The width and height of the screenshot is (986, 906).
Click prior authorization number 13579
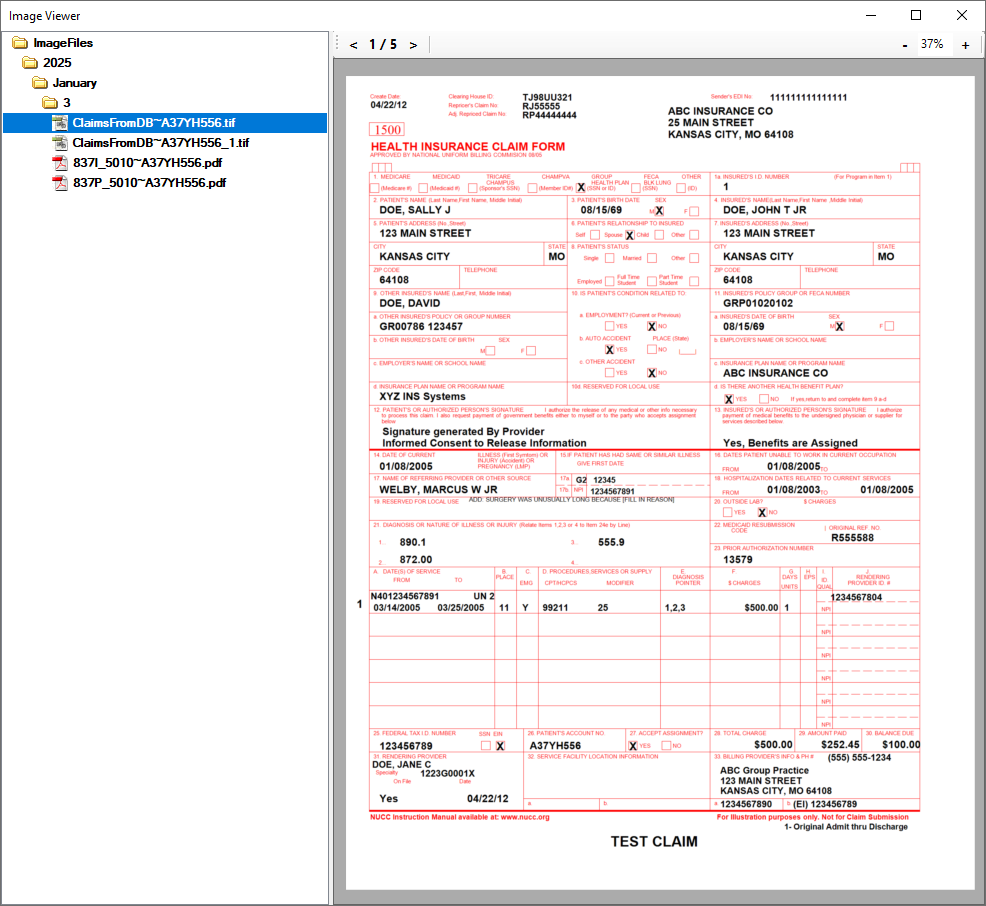(x=738, y=560)
